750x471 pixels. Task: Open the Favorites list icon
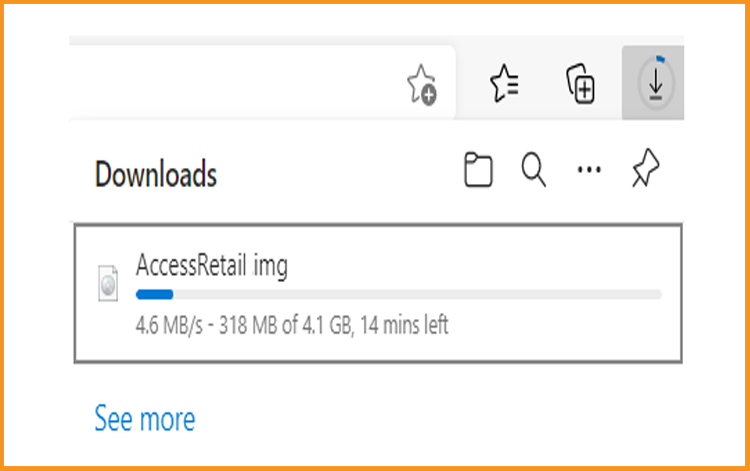pyautogui.click(x=505, y=83)
